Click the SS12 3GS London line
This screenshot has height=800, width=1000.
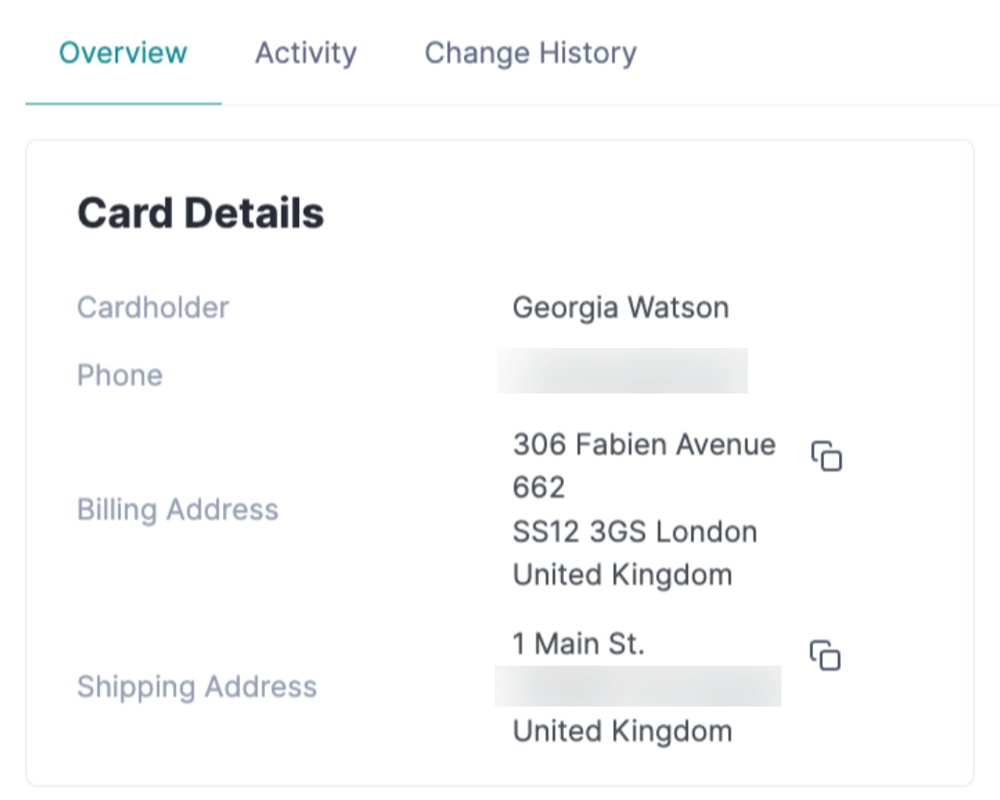[635, 531]
